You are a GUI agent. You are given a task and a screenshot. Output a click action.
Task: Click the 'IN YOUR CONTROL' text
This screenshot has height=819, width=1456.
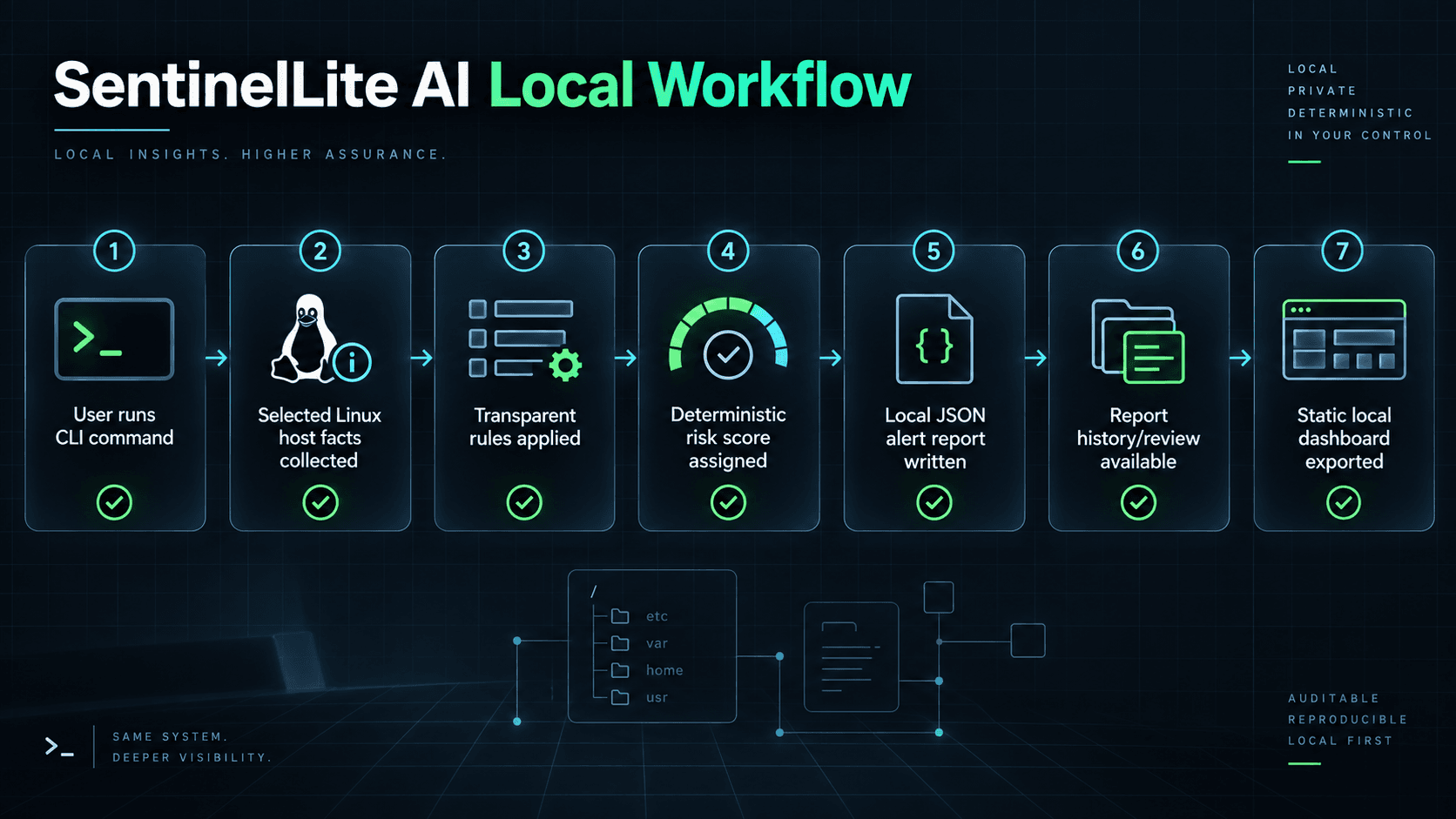(1360, 136)
